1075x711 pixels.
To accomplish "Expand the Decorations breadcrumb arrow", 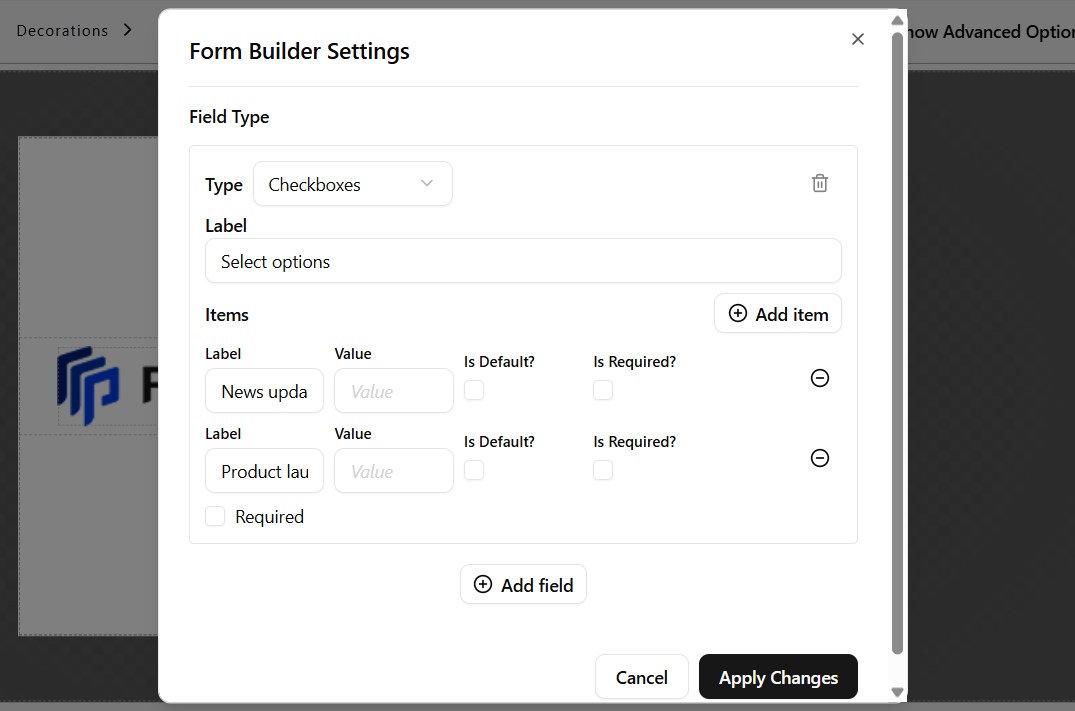I will (128, 30).
